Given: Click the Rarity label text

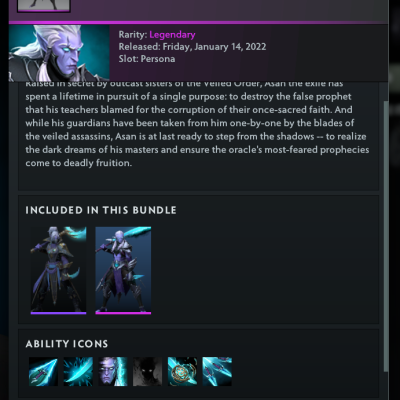Looking at the screenshot, I should [x=133, y=35].
